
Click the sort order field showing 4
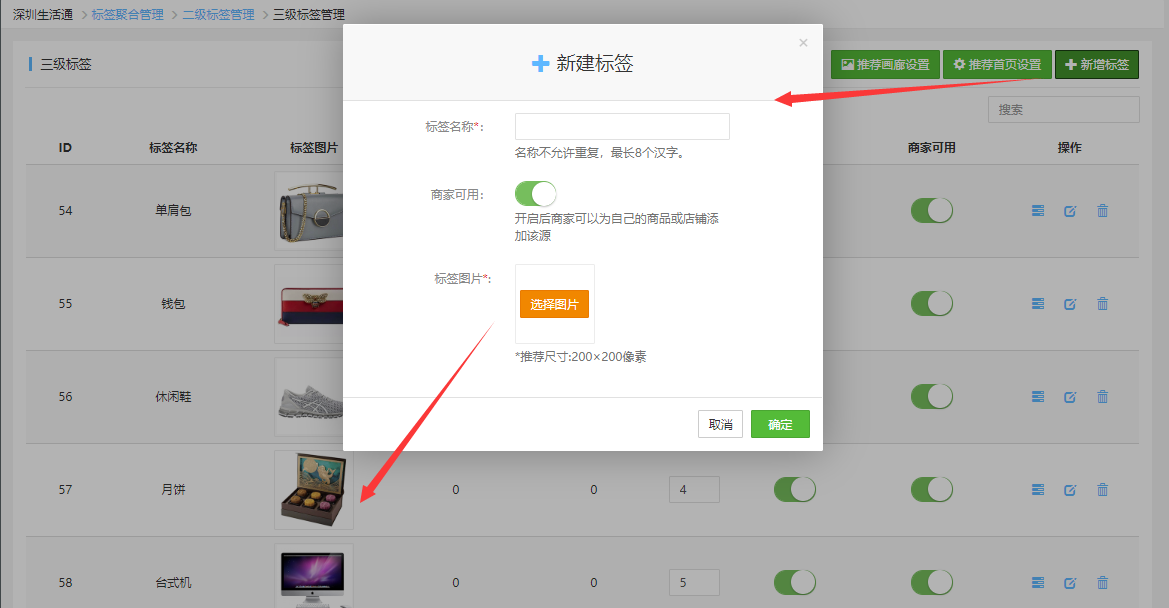point(694,490)
